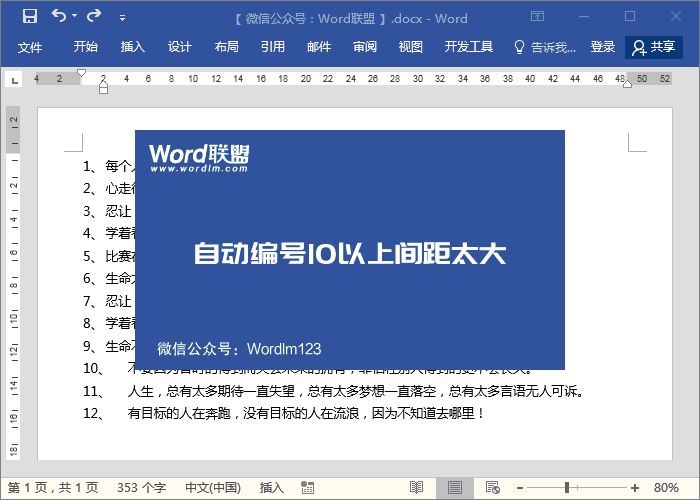Switch to the 引用 ribbon tab
Screen dimensions: 700x500
[x=273, y=47]
